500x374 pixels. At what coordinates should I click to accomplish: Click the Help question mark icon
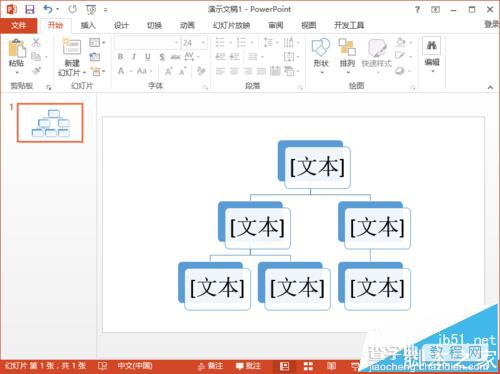tap(417, 10)
